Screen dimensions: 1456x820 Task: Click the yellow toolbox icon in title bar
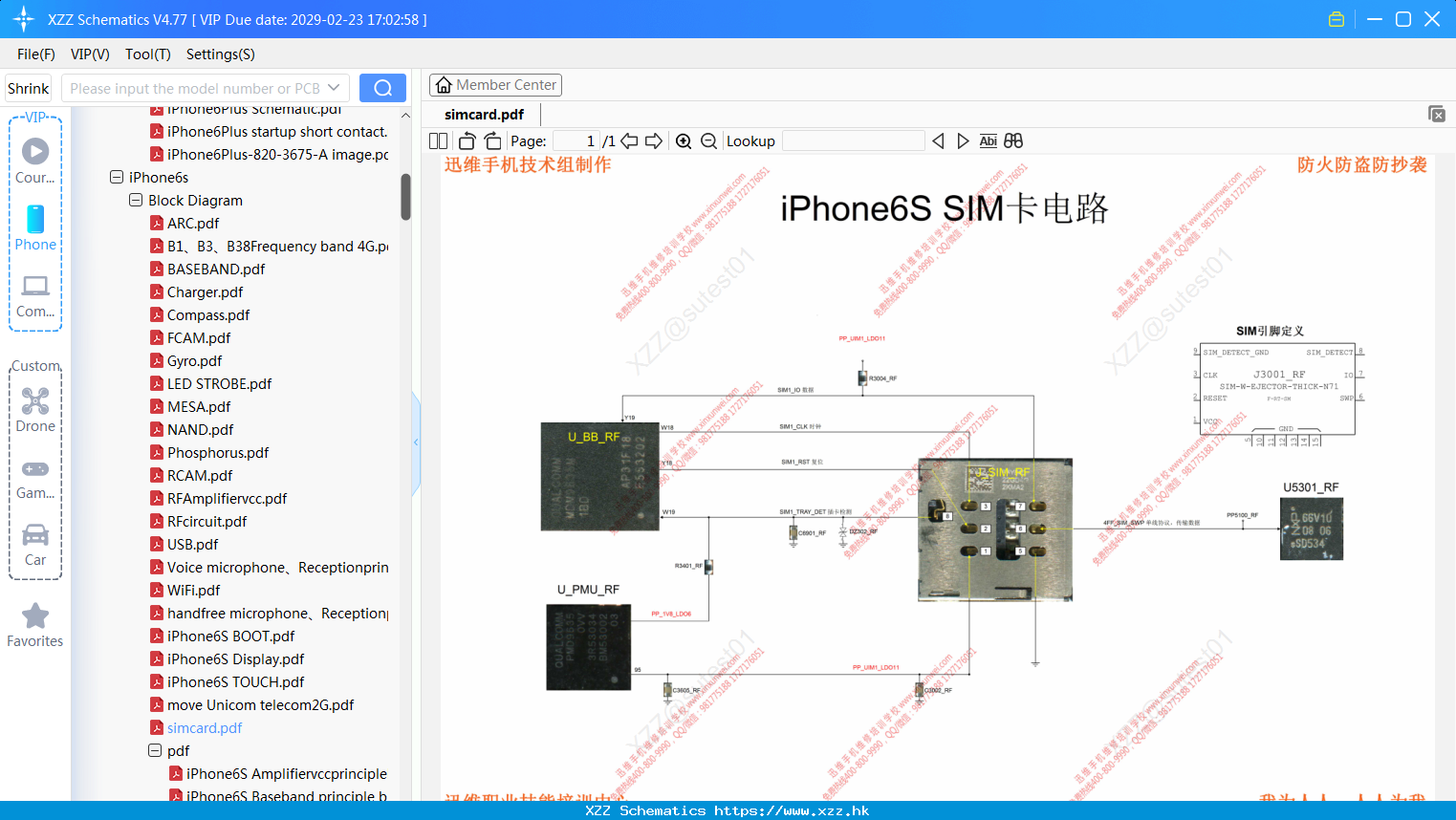click(1336, 19)
